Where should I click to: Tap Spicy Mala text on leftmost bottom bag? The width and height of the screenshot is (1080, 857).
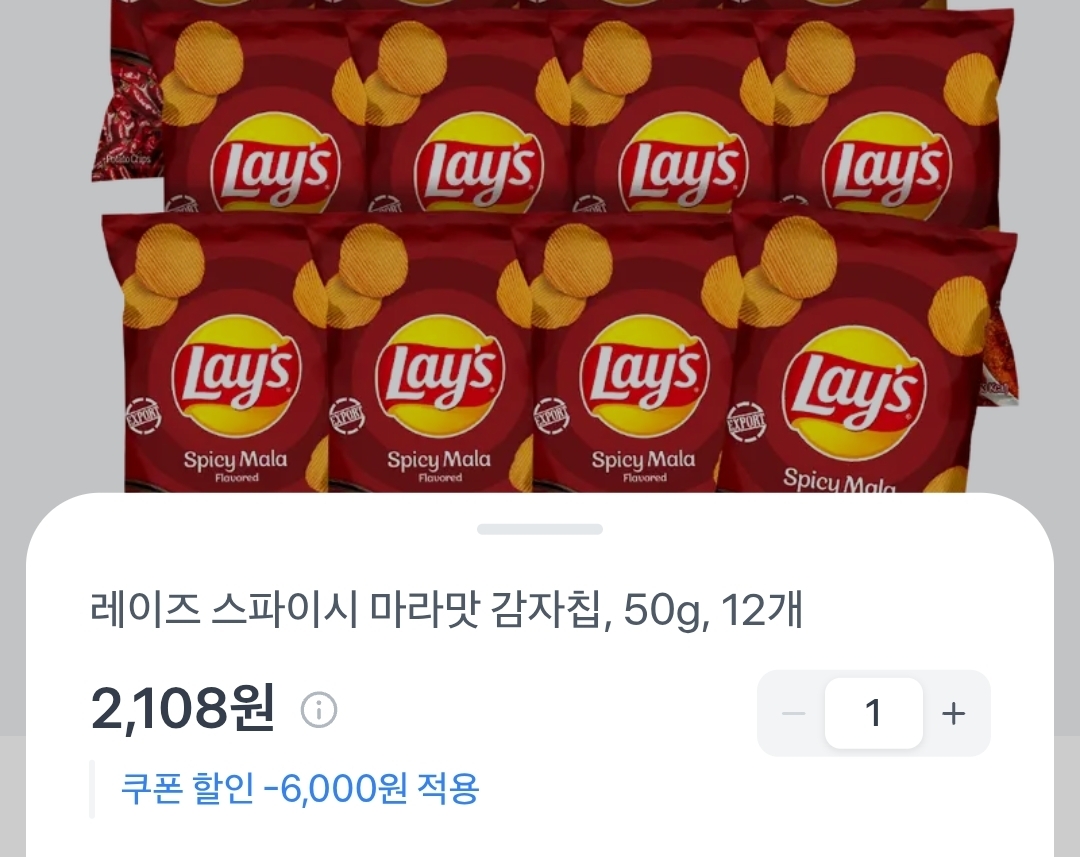(x=236, y=460)
